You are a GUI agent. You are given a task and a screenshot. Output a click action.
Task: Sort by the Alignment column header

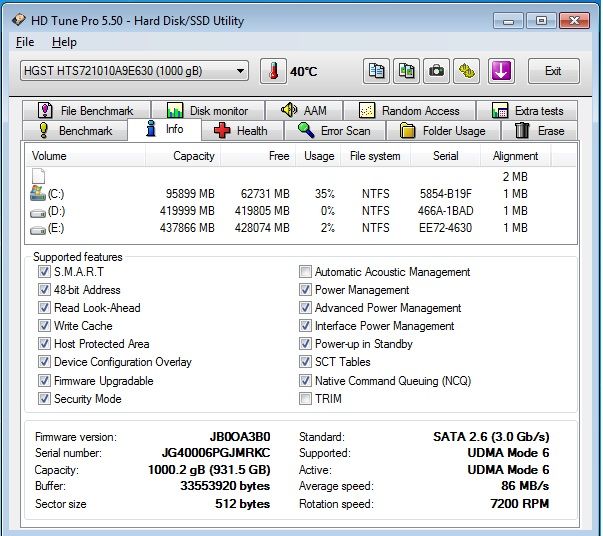point(515,156)
